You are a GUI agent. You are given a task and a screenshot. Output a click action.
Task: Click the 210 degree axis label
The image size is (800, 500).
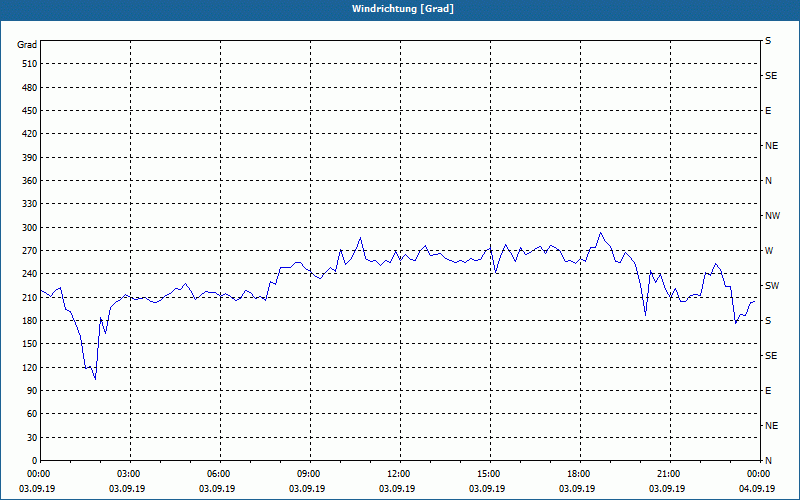pyautogui.click(x=30, y=297)
